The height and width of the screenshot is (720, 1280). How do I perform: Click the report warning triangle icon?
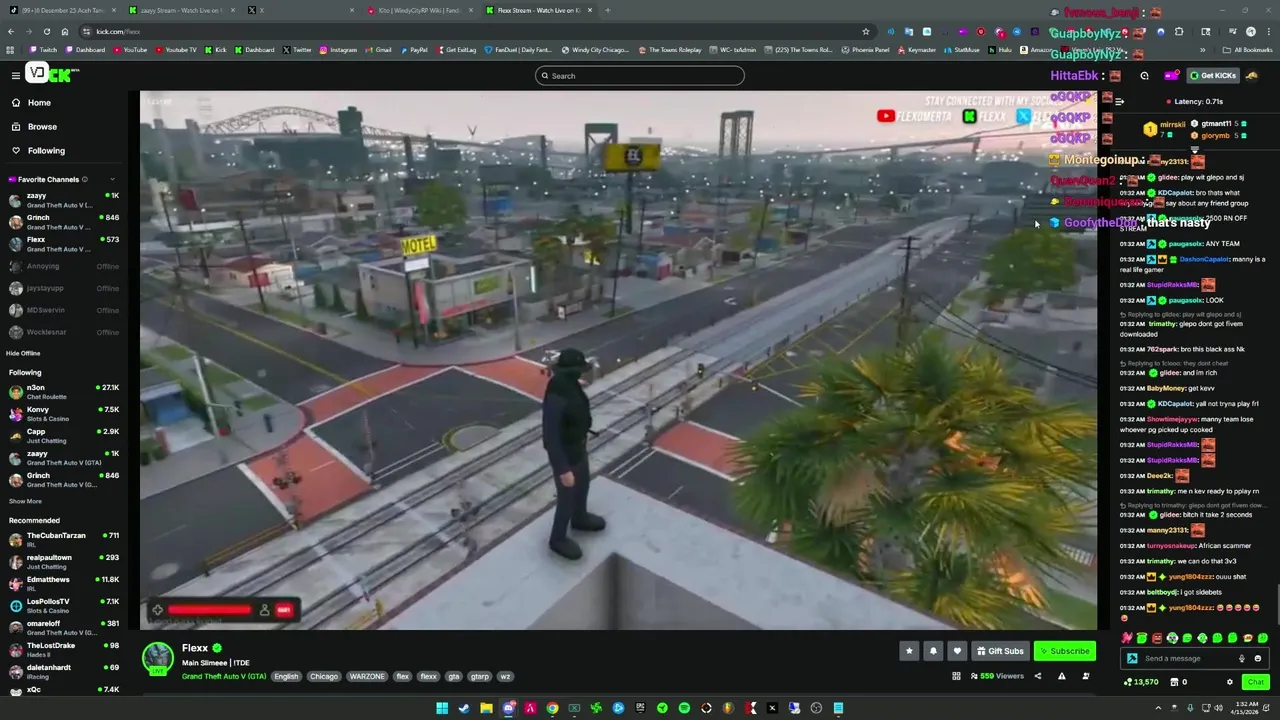tap(1061, 676)
